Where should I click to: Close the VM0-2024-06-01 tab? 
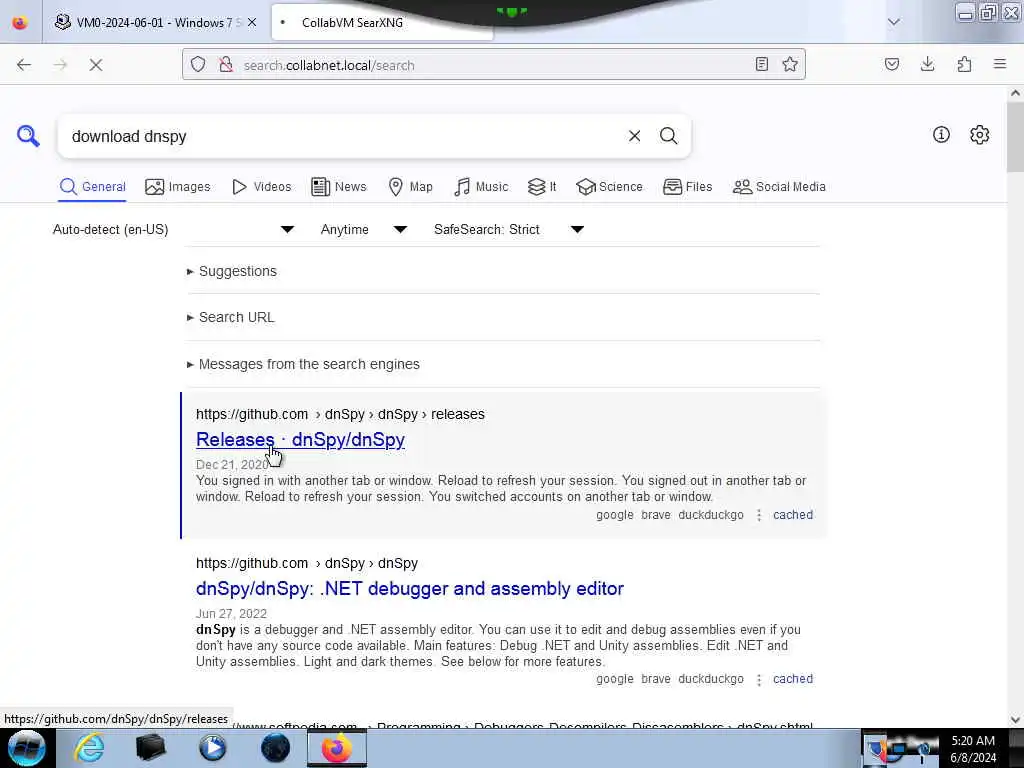252,22
